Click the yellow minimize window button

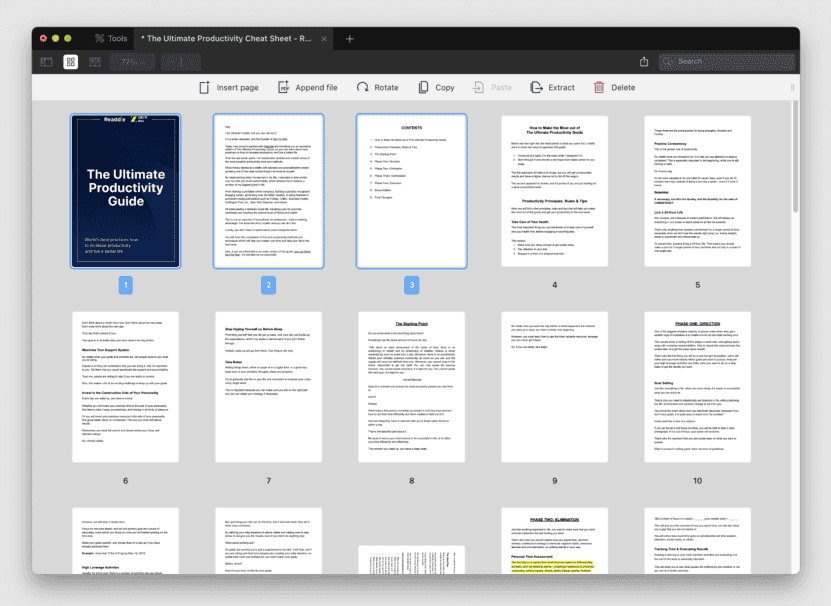tap(56, 38)
